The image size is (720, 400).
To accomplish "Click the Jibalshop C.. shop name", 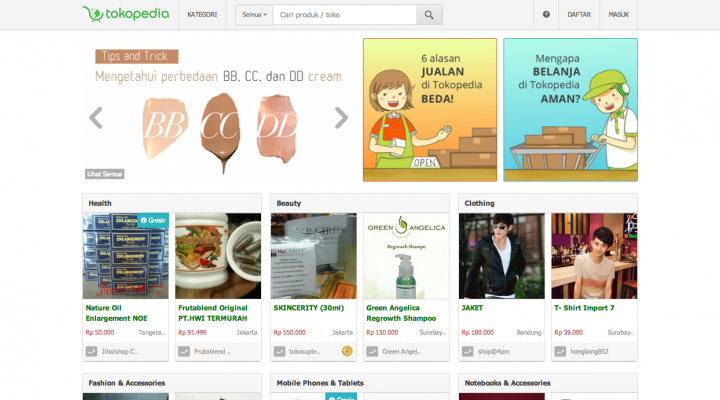I will (x=119, y=351).
